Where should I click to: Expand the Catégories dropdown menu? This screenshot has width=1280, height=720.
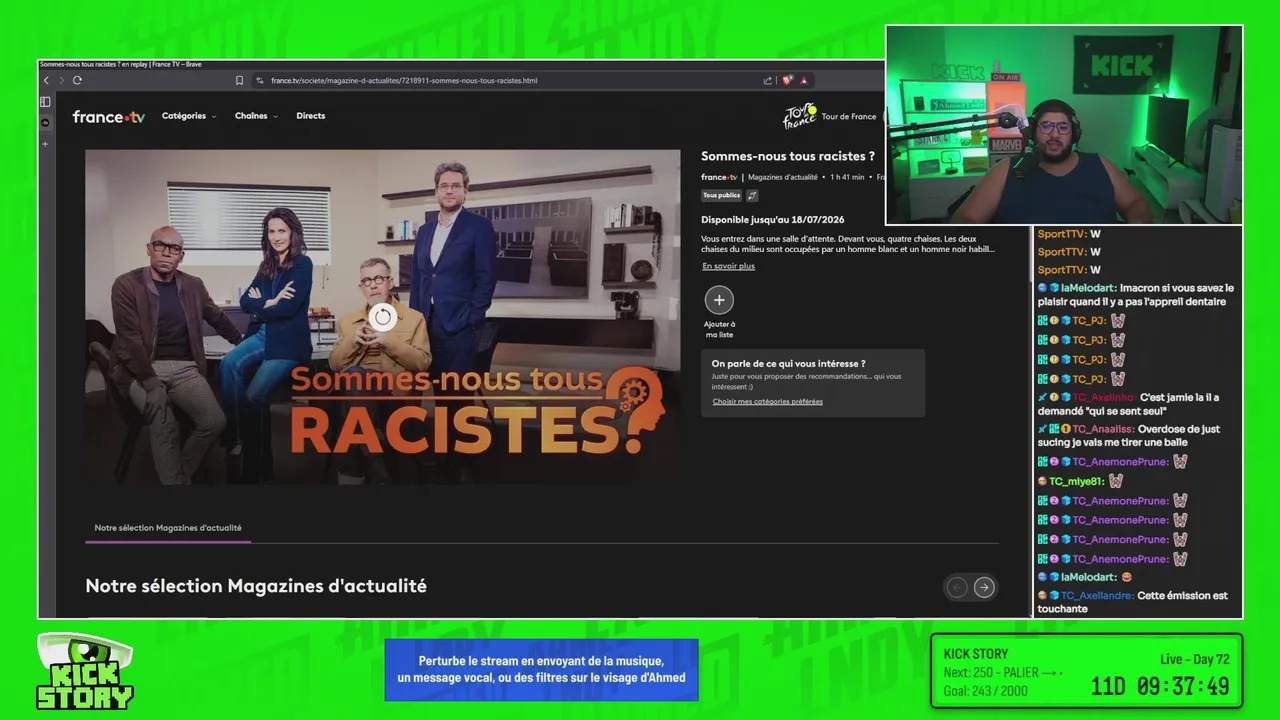point(189,116)
